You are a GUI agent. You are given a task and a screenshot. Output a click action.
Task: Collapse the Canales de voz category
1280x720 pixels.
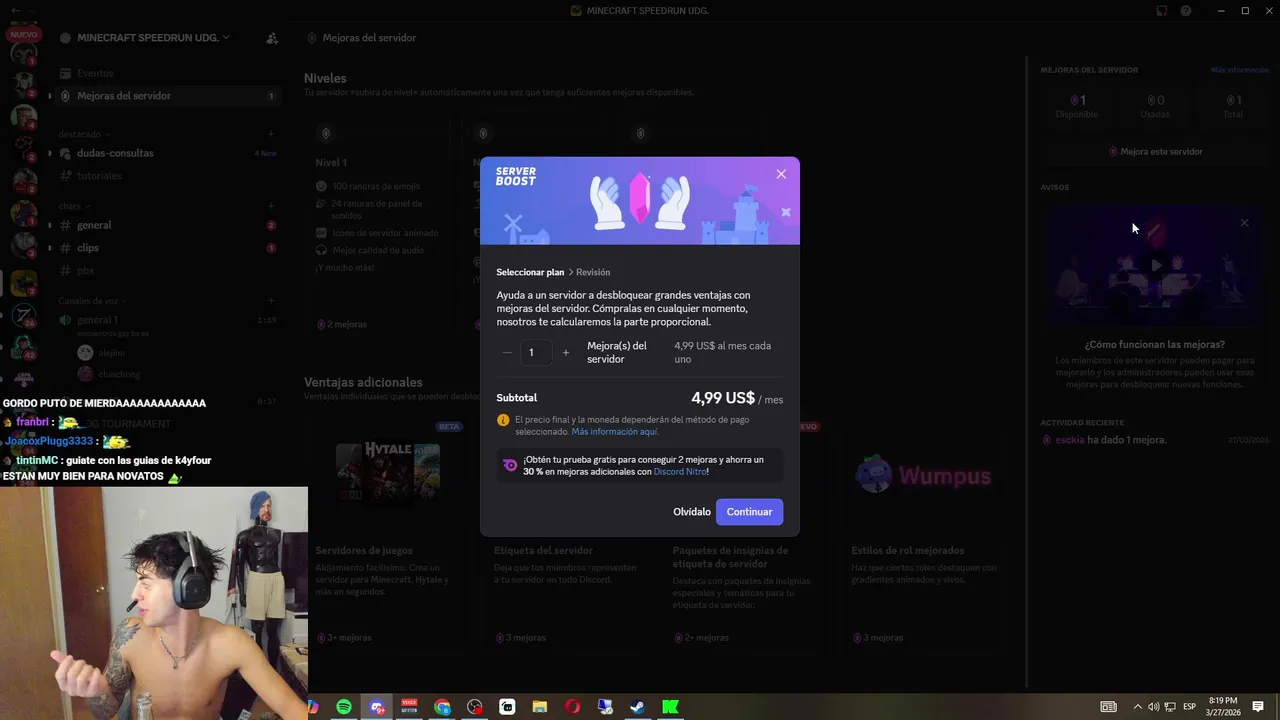pos(93,301)
